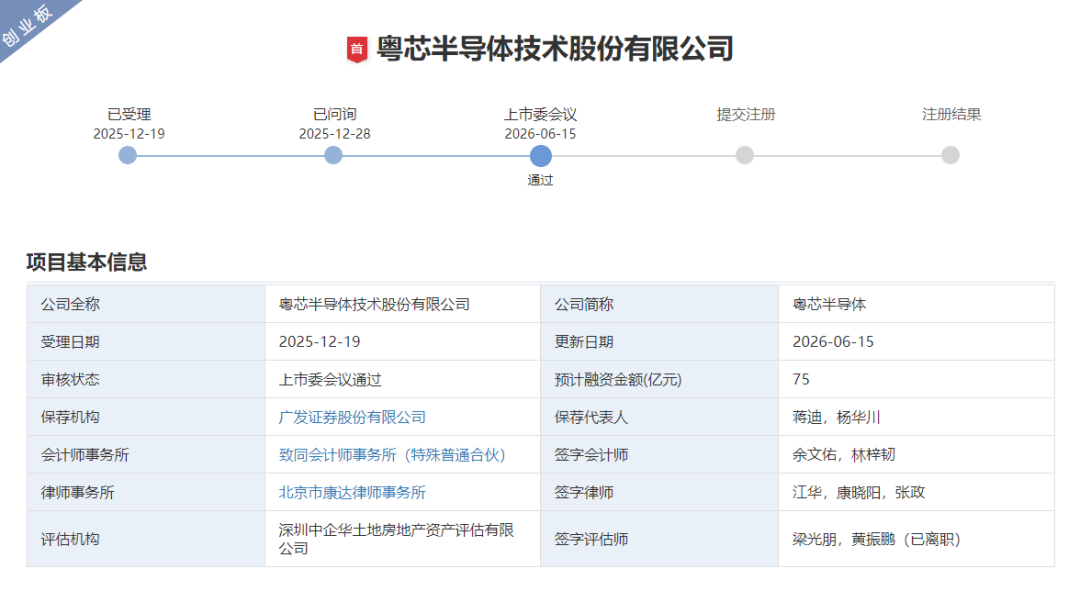Click the 梁光朋，黄振鹏（已离职）cell
The width and height of the screenshot is (1080, 591).
click(917, 539)
